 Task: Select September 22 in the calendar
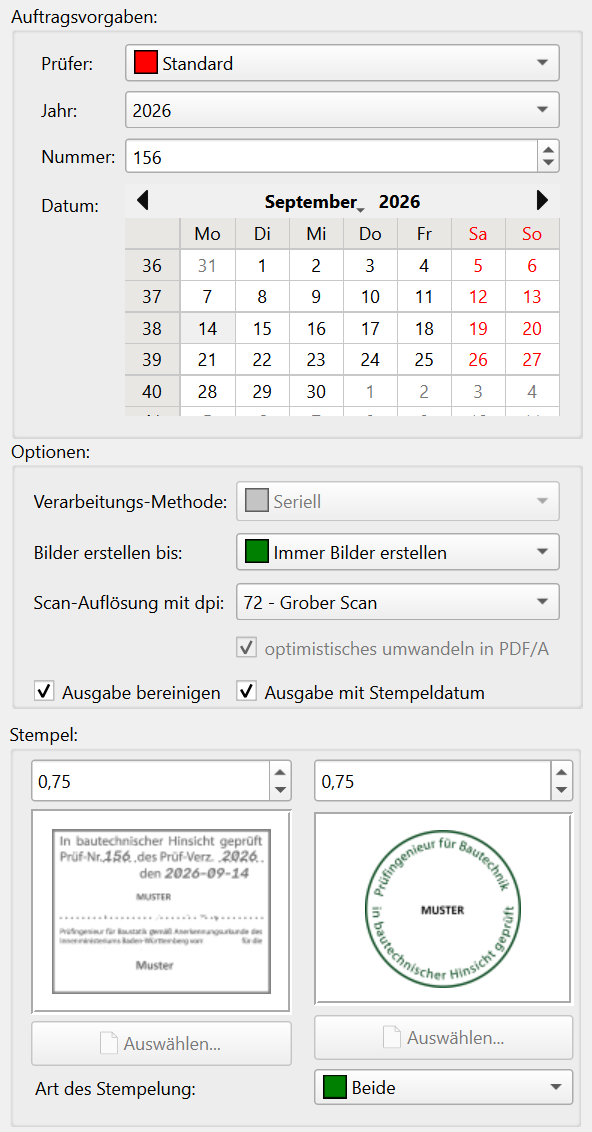coord(262,360)
